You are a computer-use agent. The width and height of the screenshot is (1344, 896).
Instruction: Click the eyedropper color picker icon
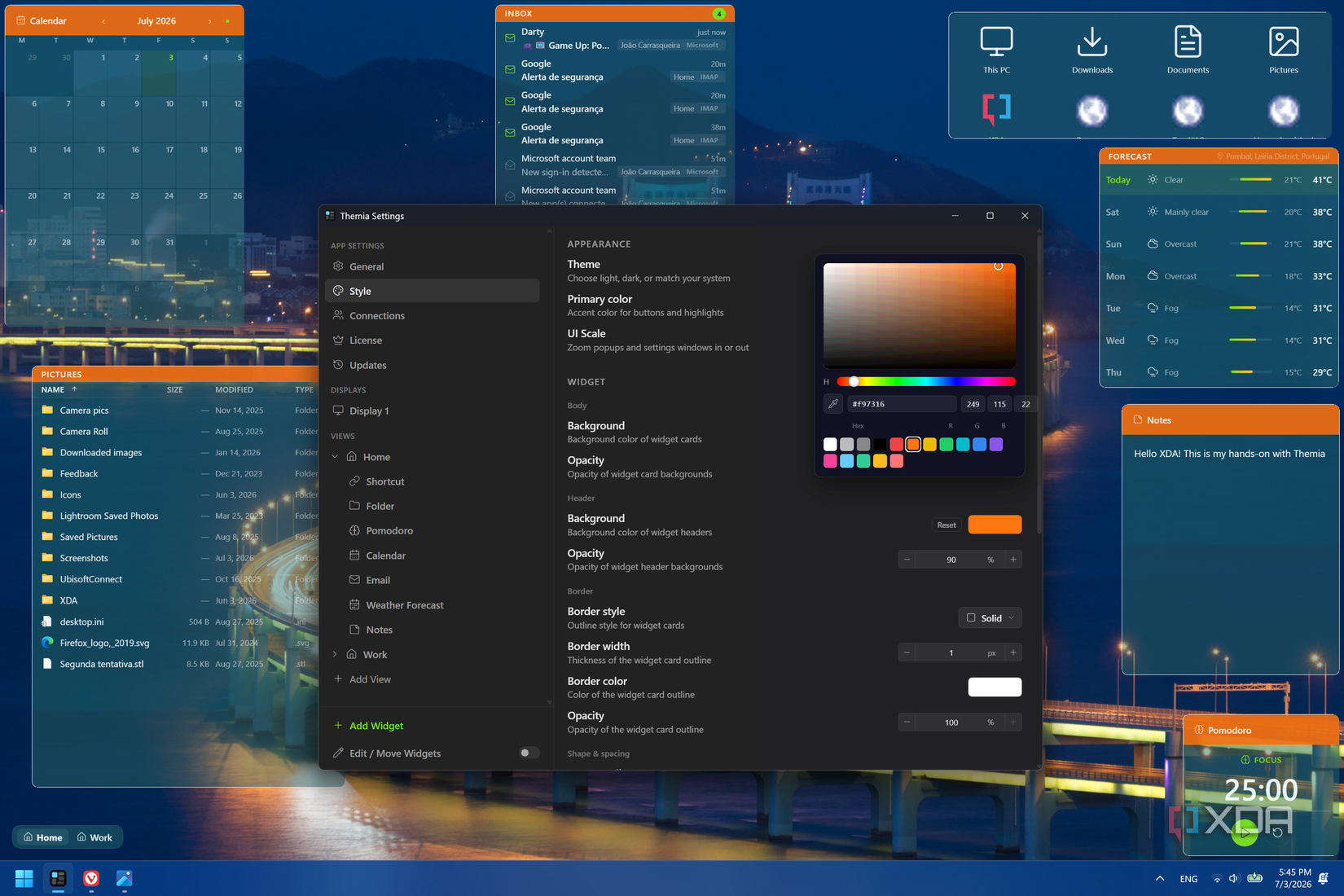tap(833, 403)
